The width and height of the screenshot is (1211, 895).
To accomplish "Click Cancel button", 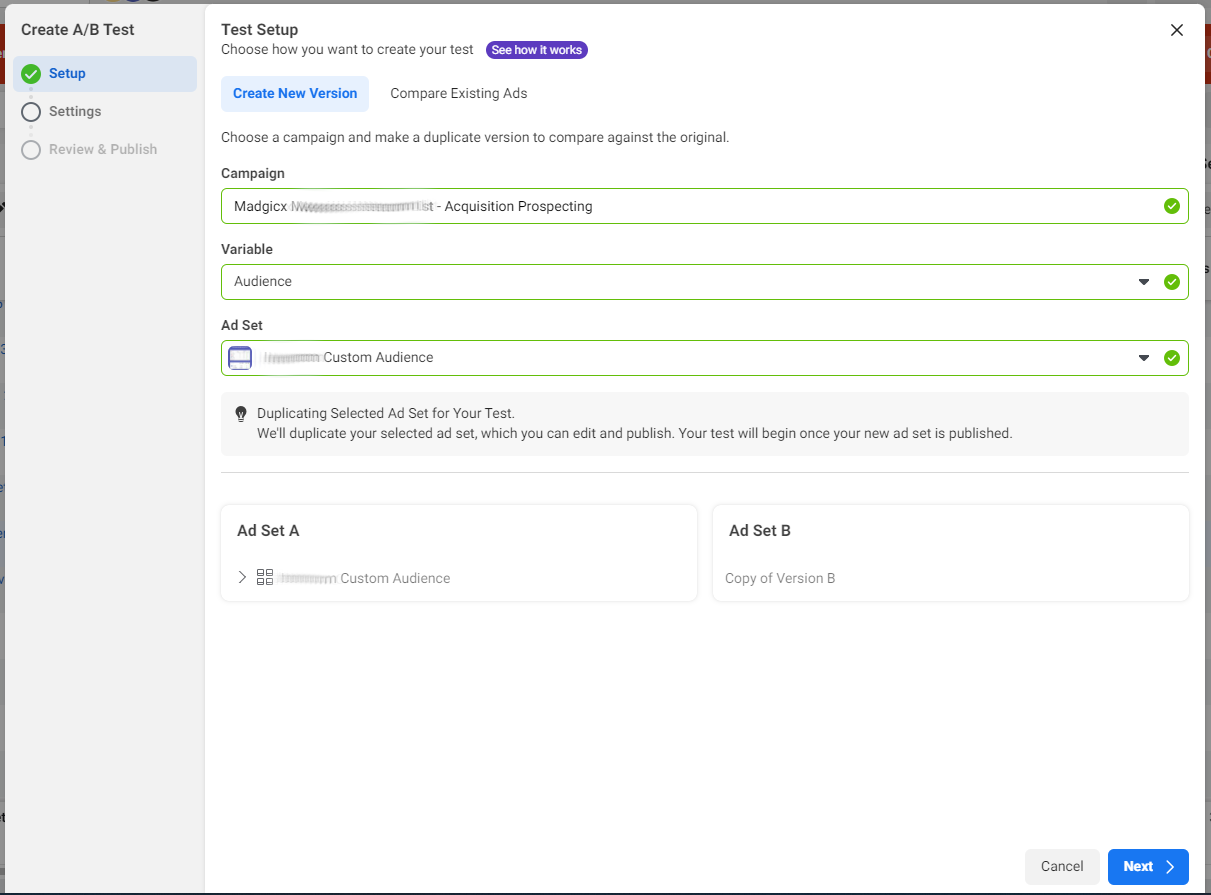I will pyautogui.click(x=1062, y=867).
